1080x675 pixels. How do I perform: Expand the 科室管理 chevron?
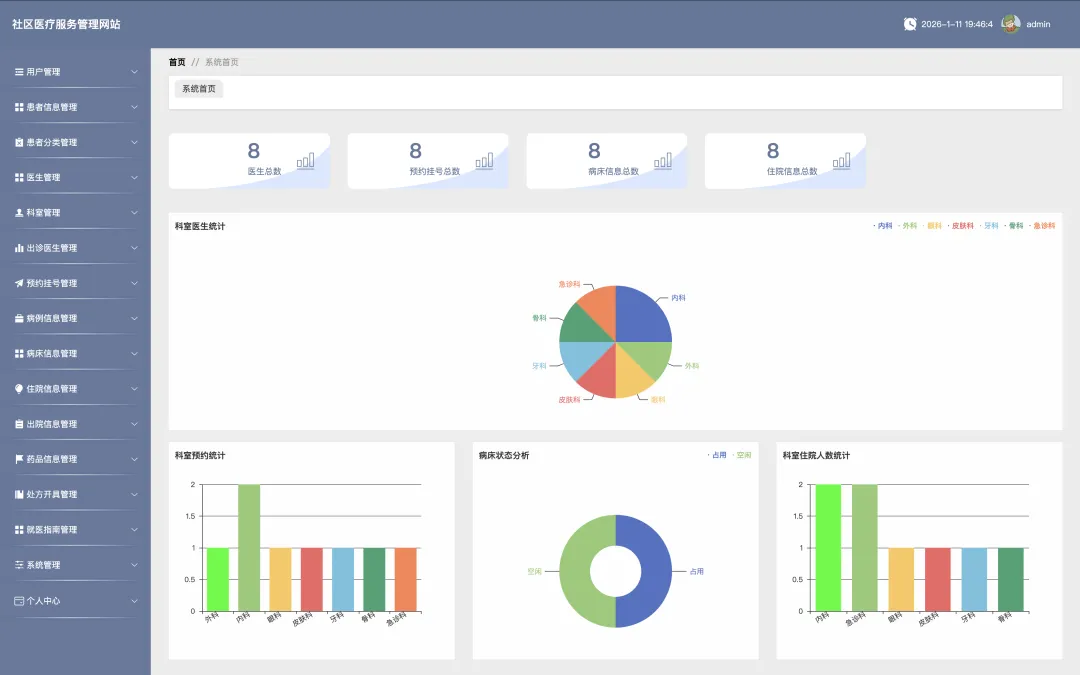click(134, 212)
